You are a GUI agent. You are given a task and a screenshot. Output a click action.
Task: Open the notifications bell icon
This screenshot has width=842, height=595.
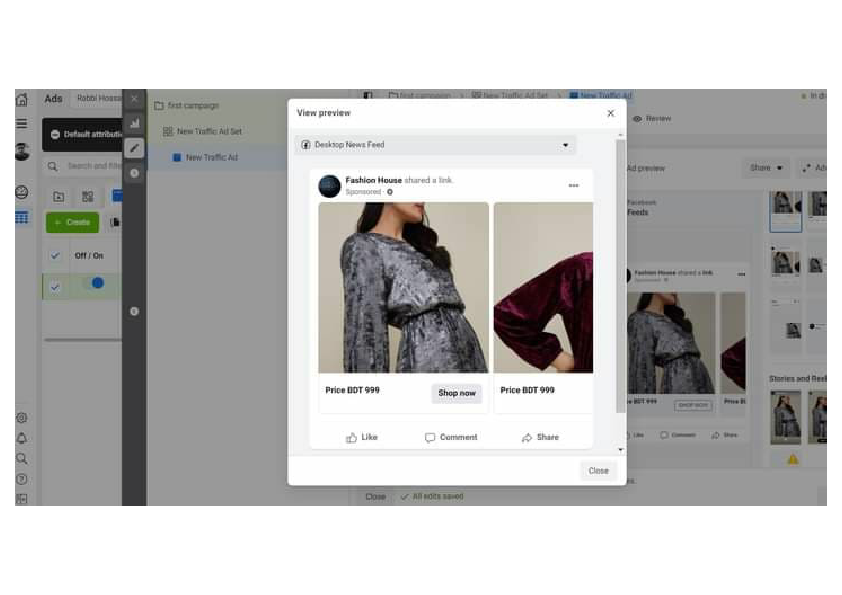pos(22,438)
